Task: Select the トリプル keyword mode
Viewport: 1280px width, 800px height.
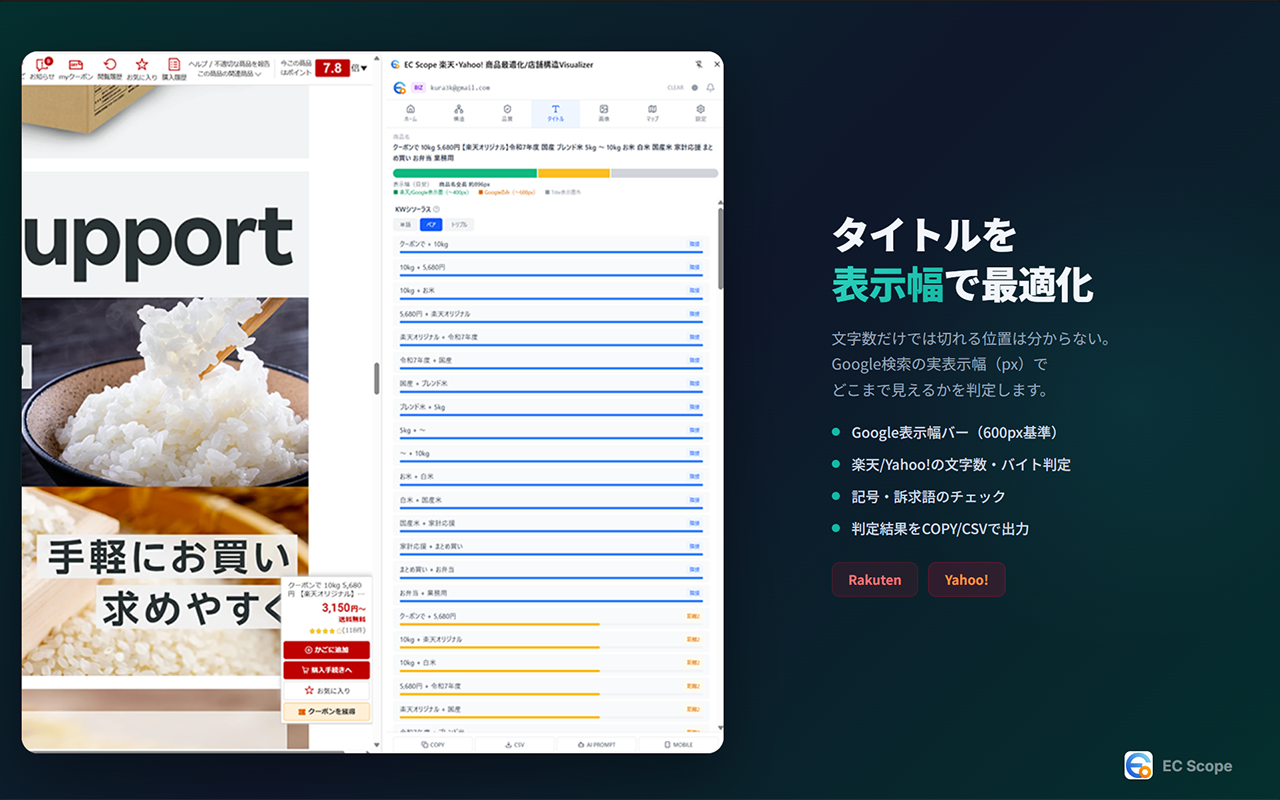Action: tap(458, 225)
